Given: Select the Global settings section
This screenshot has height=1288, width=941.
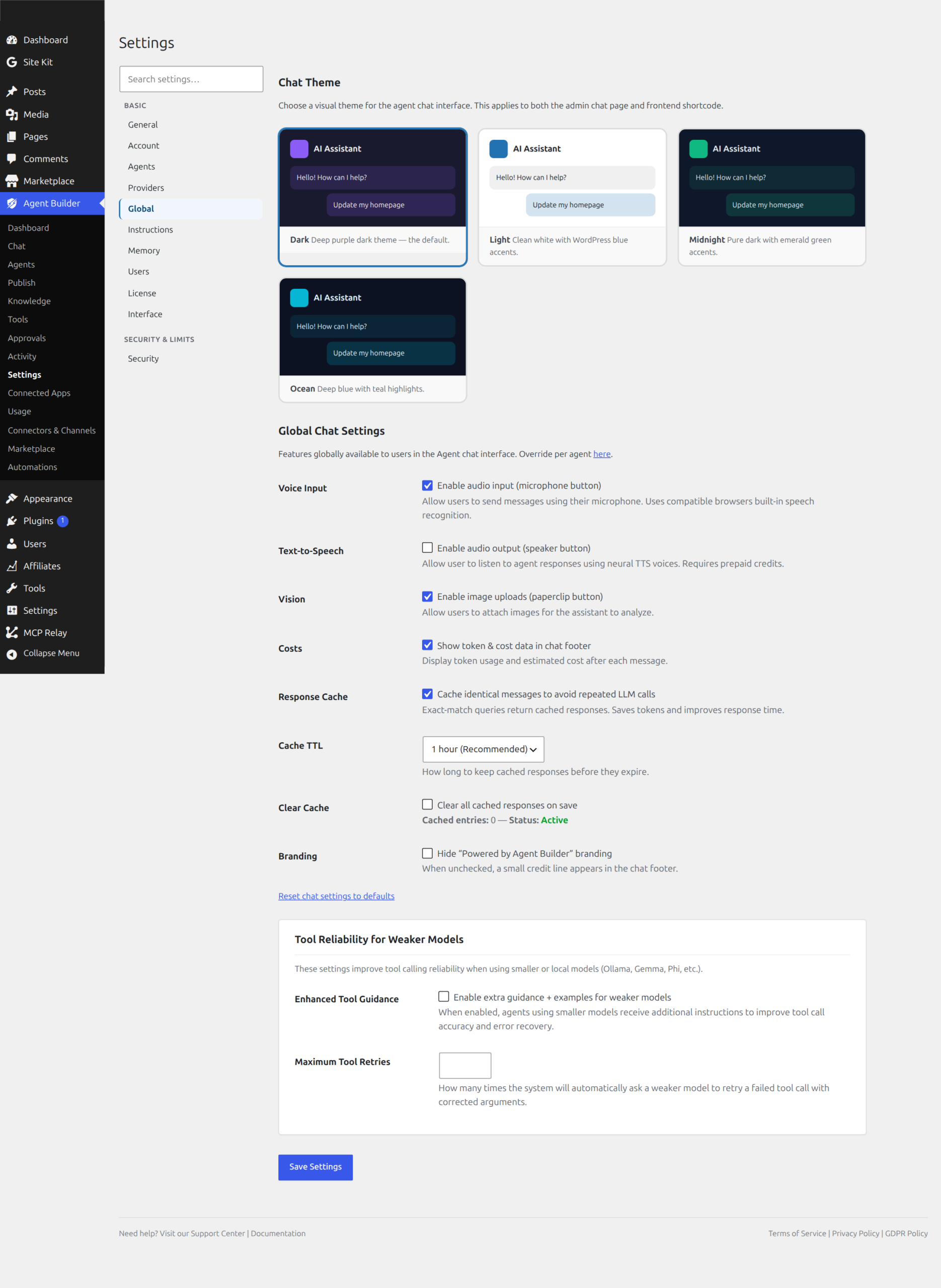Looking at the screenshot, I should point(191,209).
